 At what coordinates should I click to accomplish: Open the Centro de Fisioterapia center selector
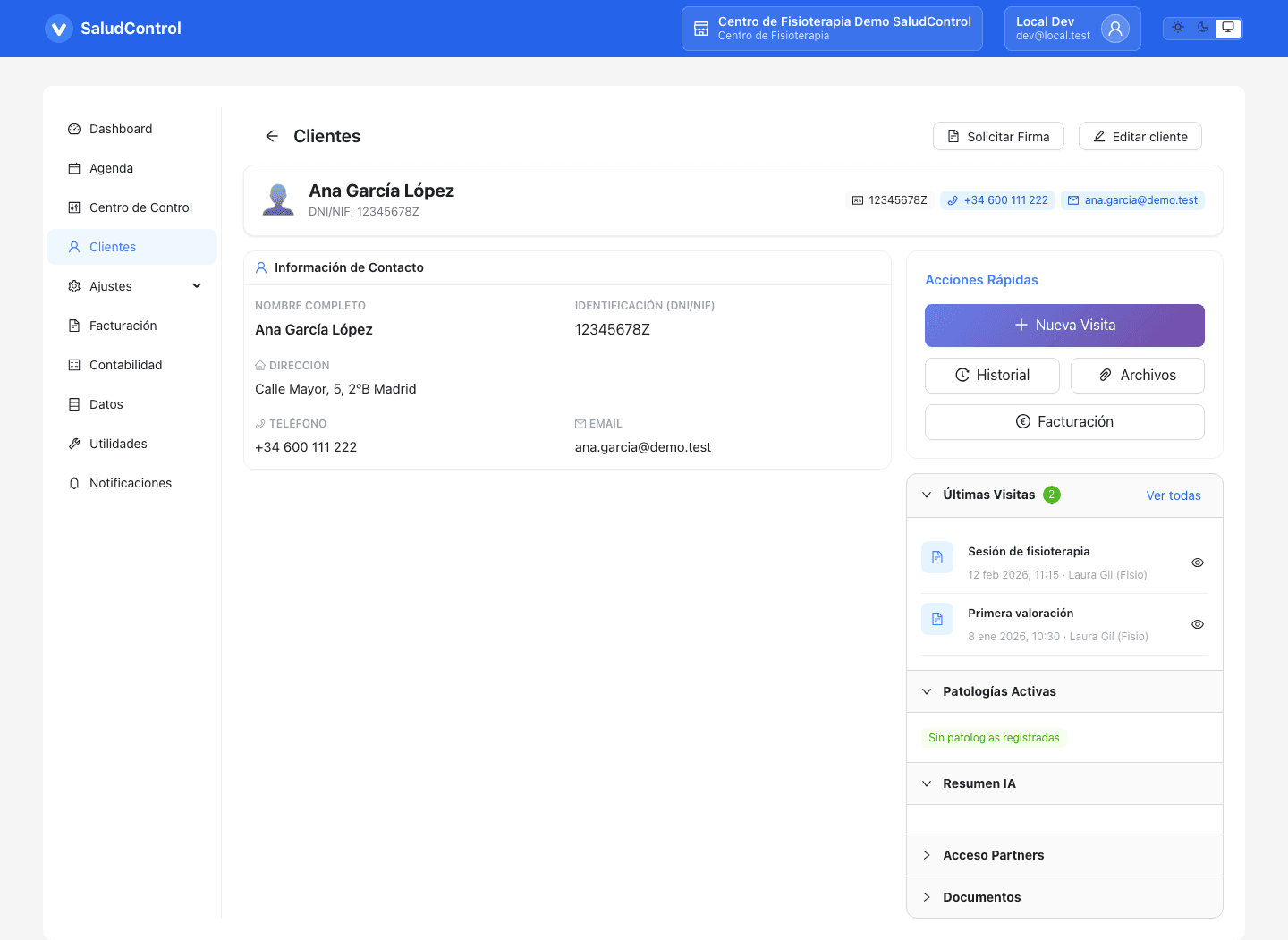click(832, 29)
